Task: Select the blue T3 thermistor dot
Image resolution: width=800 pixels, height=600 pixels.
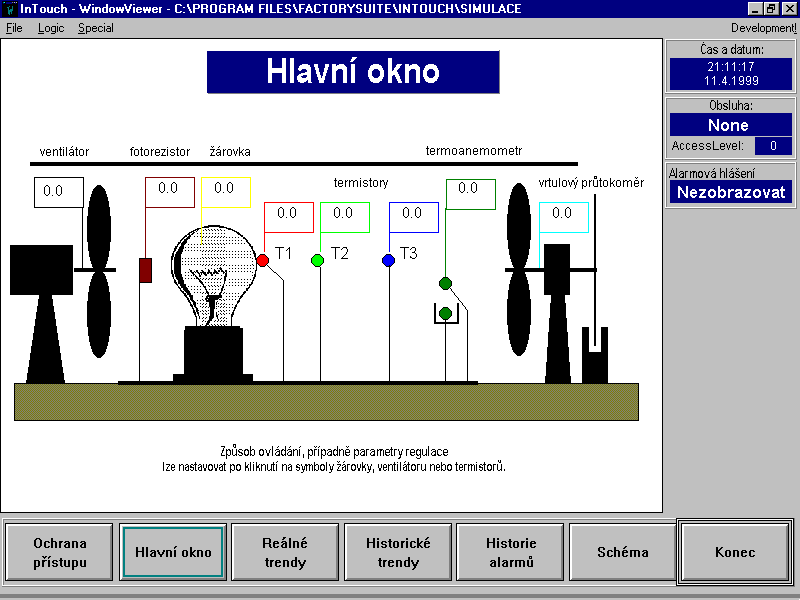Action: coord(389,260)
